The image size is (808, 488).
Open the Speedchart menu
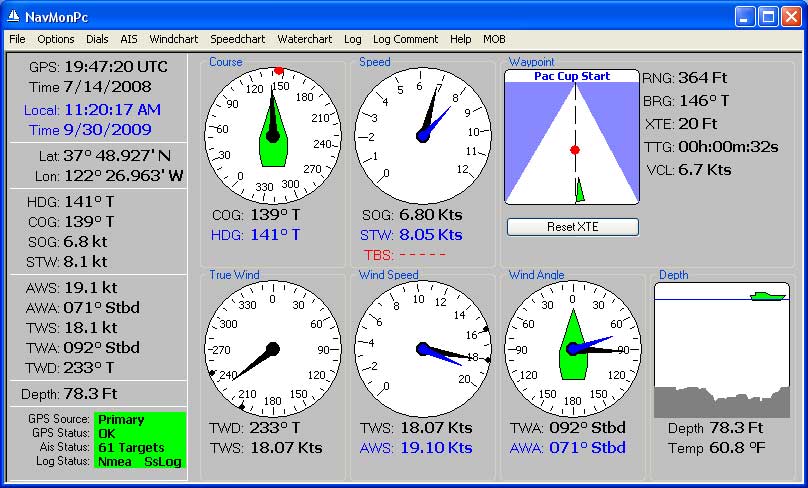click(238, 39)
